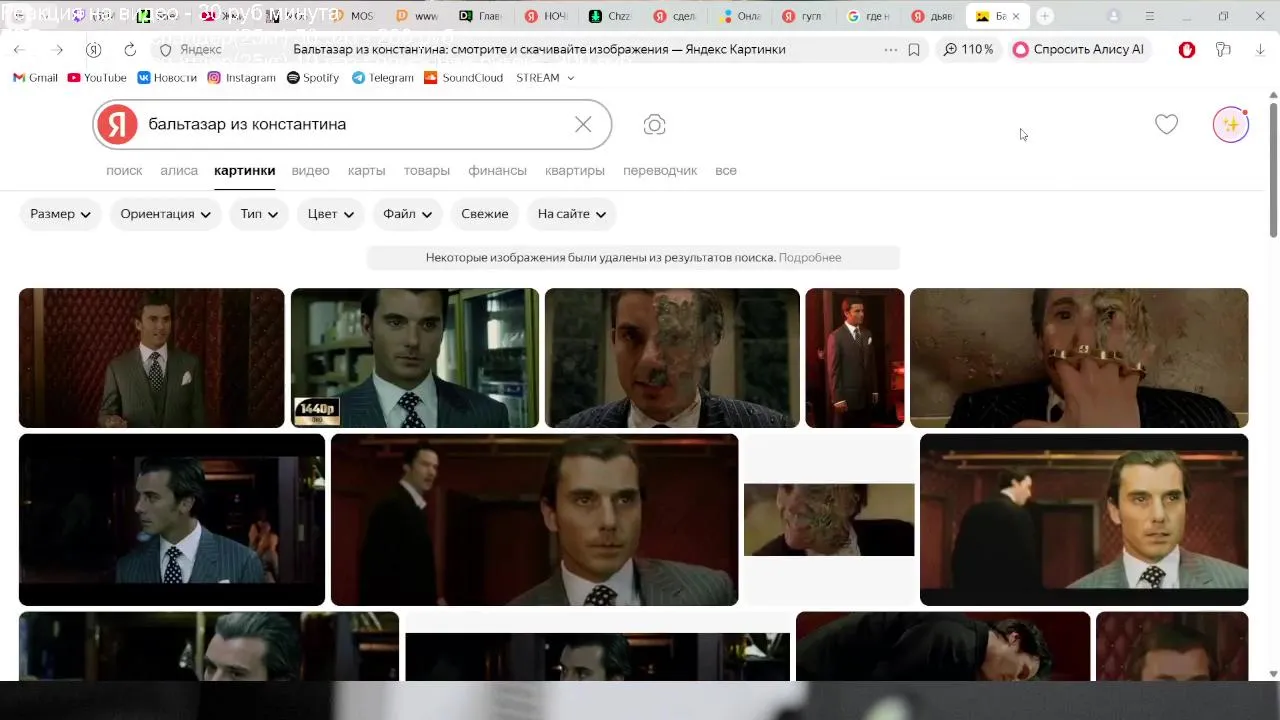Expand the Цвет filter dropdown
This screenshot has width=1280, height=720.
(x=331, y=214)
